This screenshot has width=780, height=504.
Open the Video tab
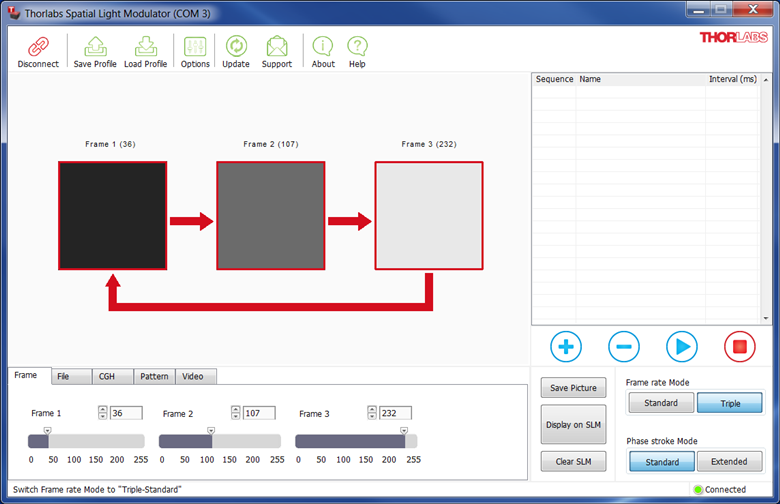[x=196, y=377]
